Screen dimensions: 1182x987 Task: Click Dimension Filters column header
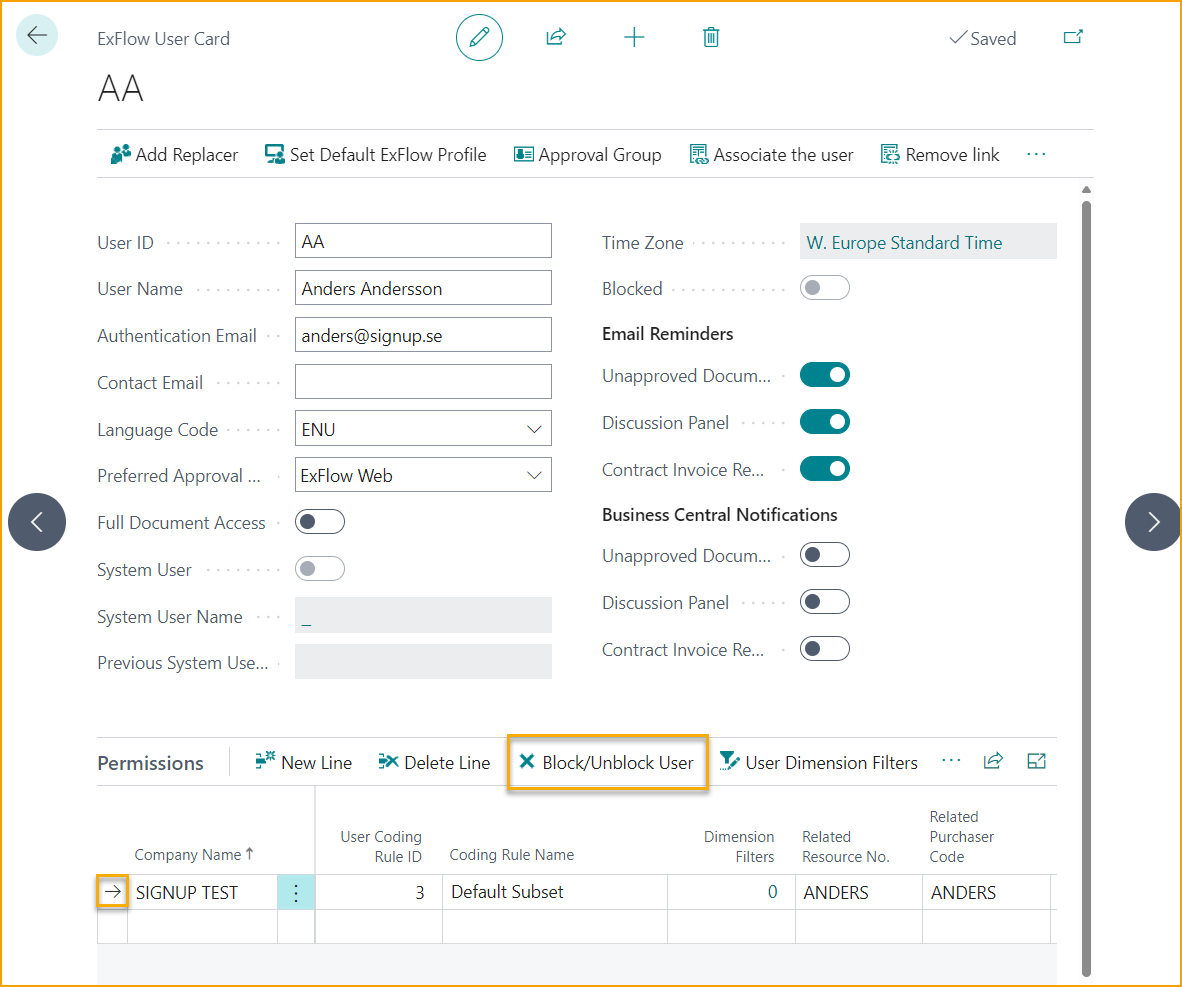tap(739, 846)
